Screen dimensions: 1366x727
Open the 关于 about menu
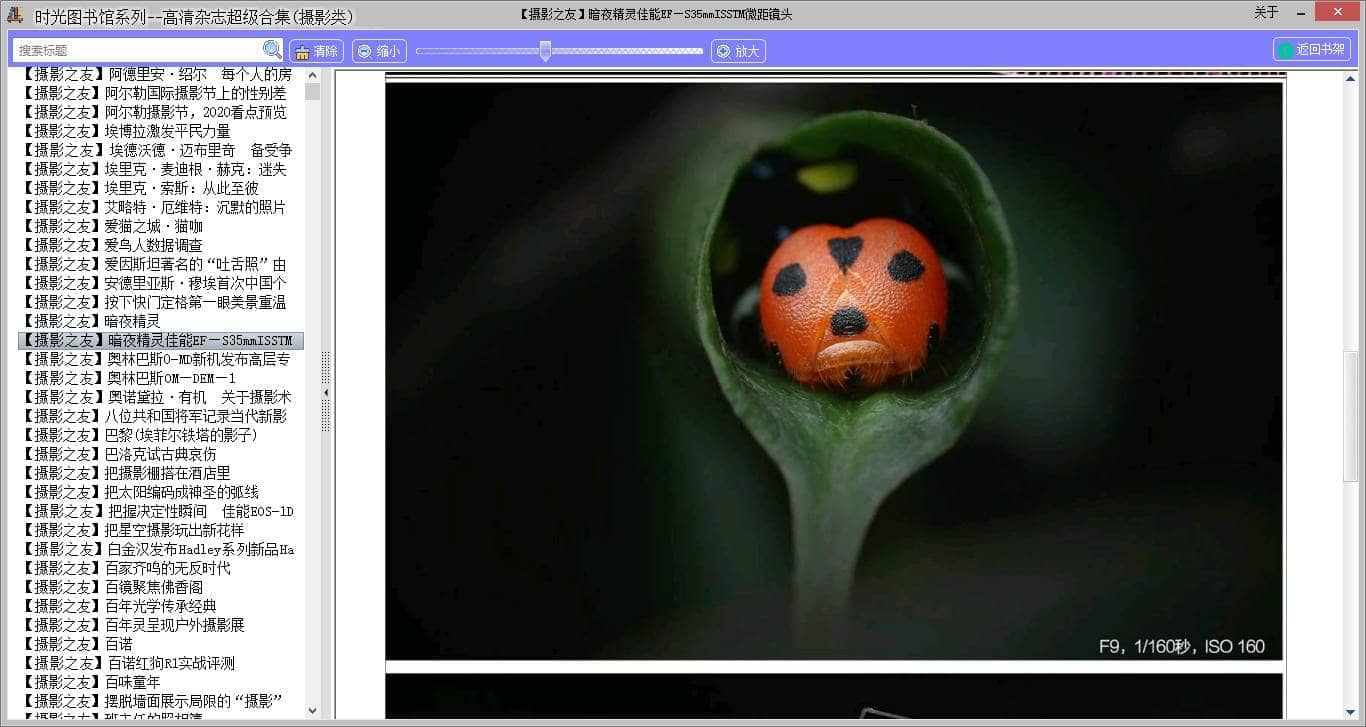tap(1266, 13)
